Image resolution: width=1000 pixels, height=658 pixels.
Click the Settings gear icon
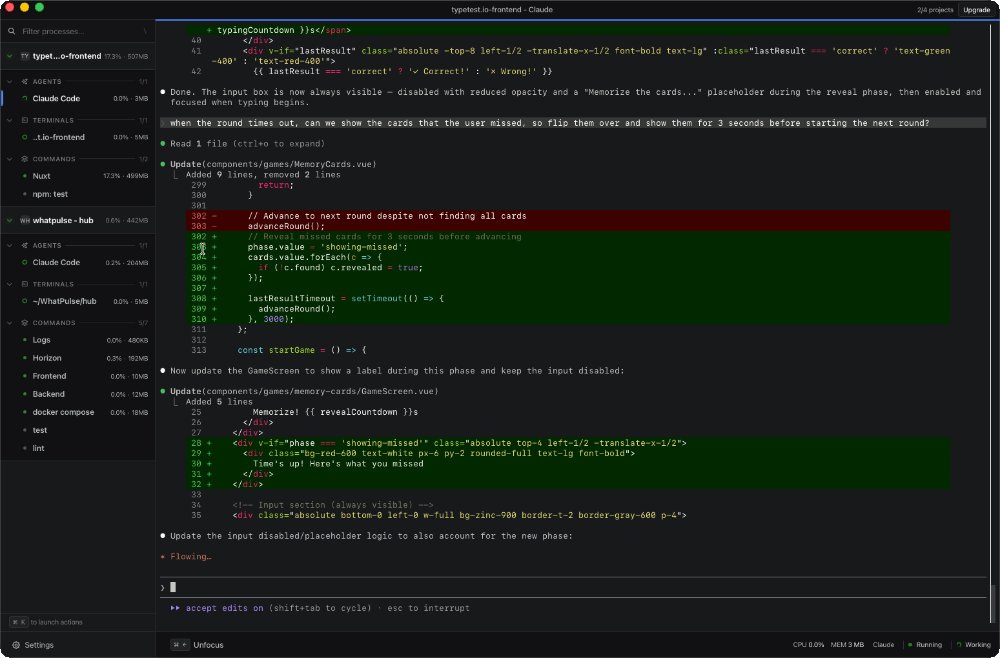pyautogui.click(x=16, y=645)
